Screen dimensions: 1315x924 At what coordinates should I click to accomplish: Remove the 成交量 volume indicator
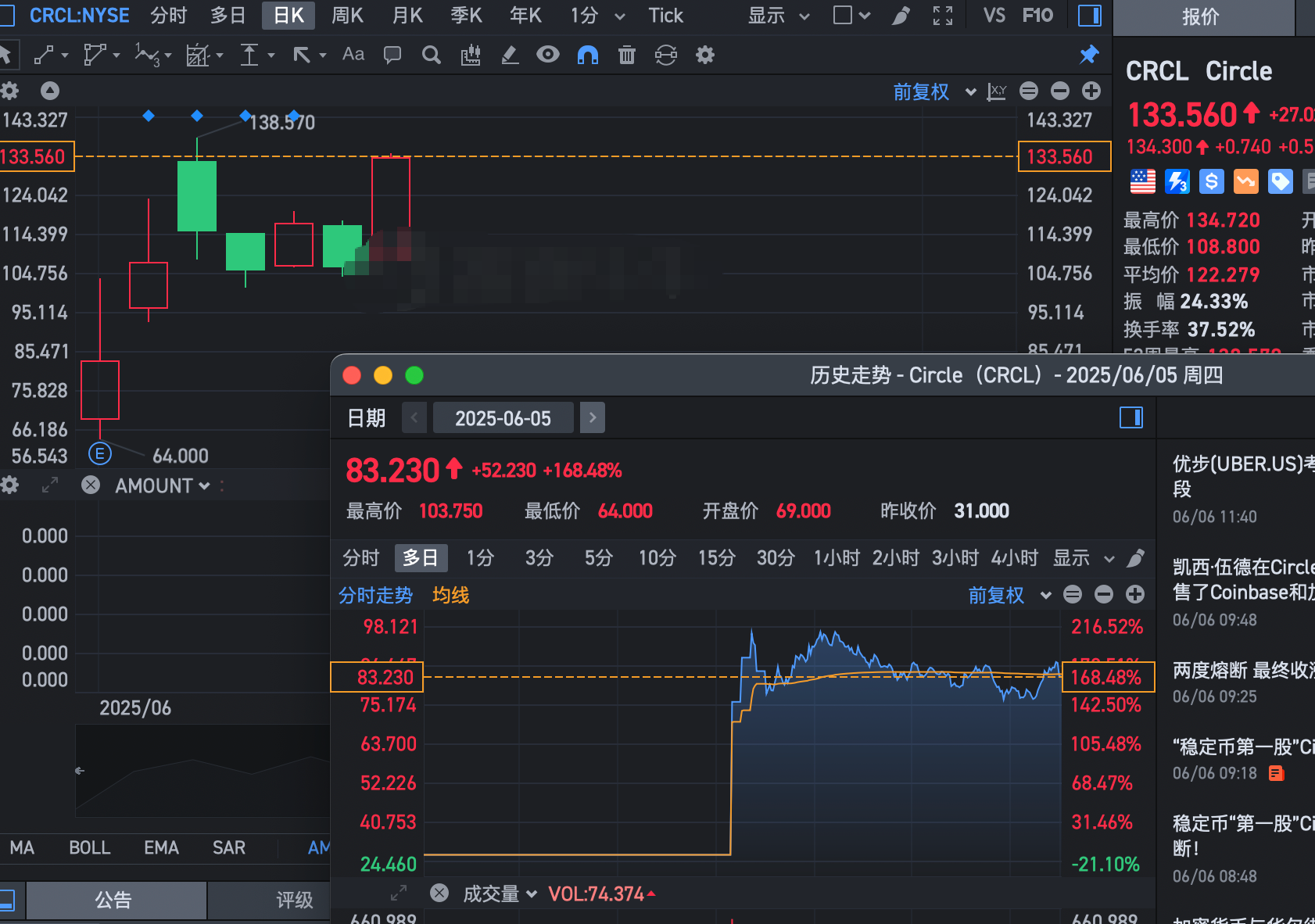click(439, 893)
